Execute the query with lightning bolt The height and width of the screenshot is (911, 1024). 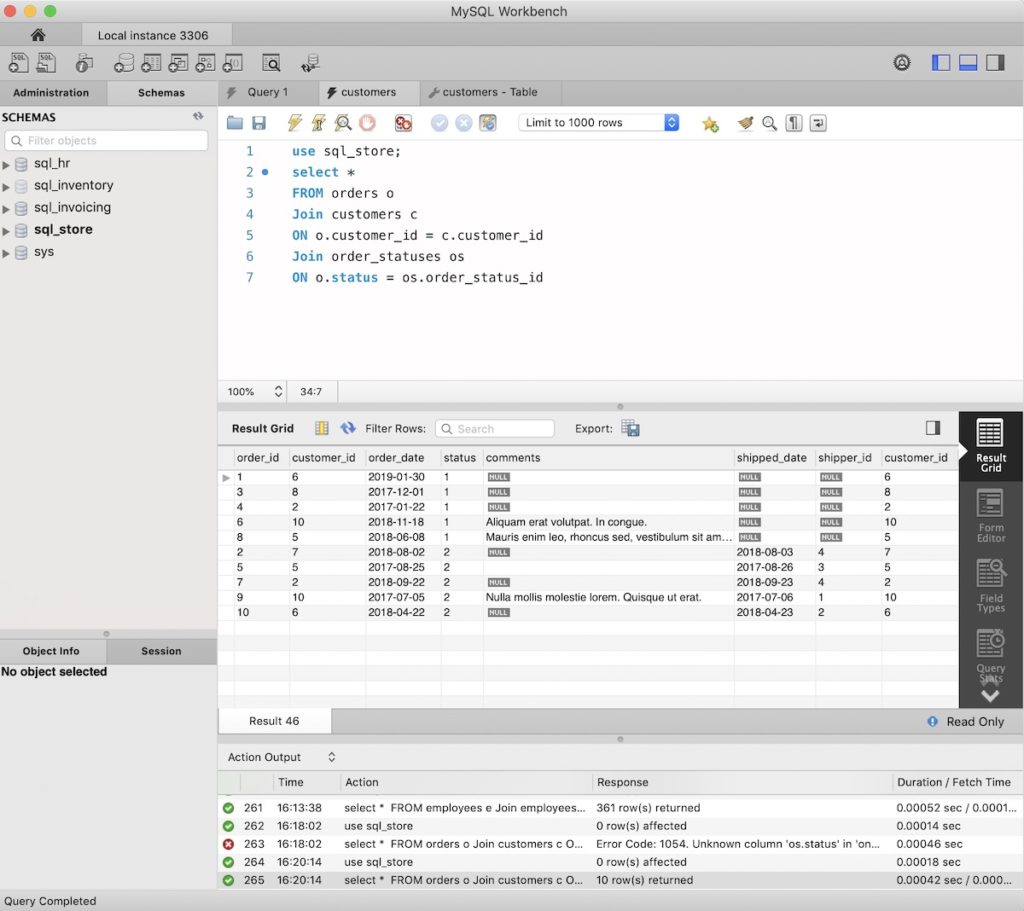coord(295,123)
